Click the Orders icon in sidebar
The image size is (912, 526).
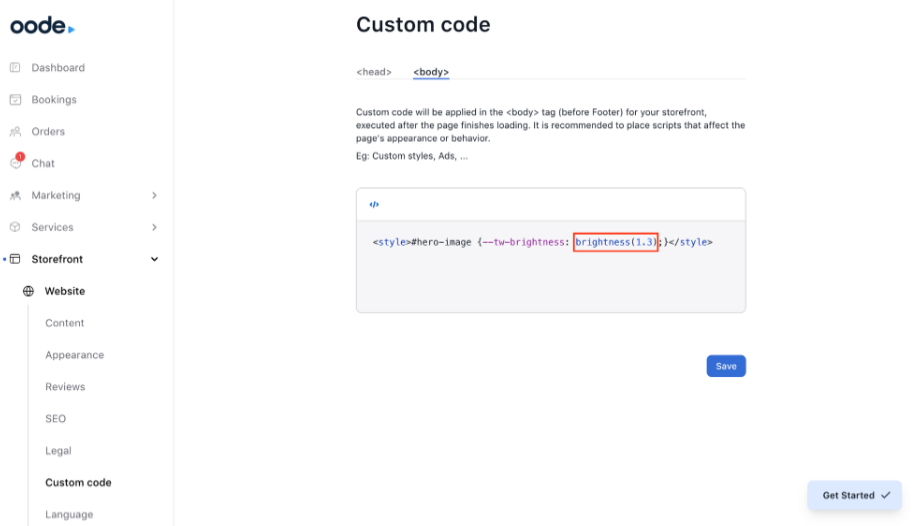(x=15, y=132)
